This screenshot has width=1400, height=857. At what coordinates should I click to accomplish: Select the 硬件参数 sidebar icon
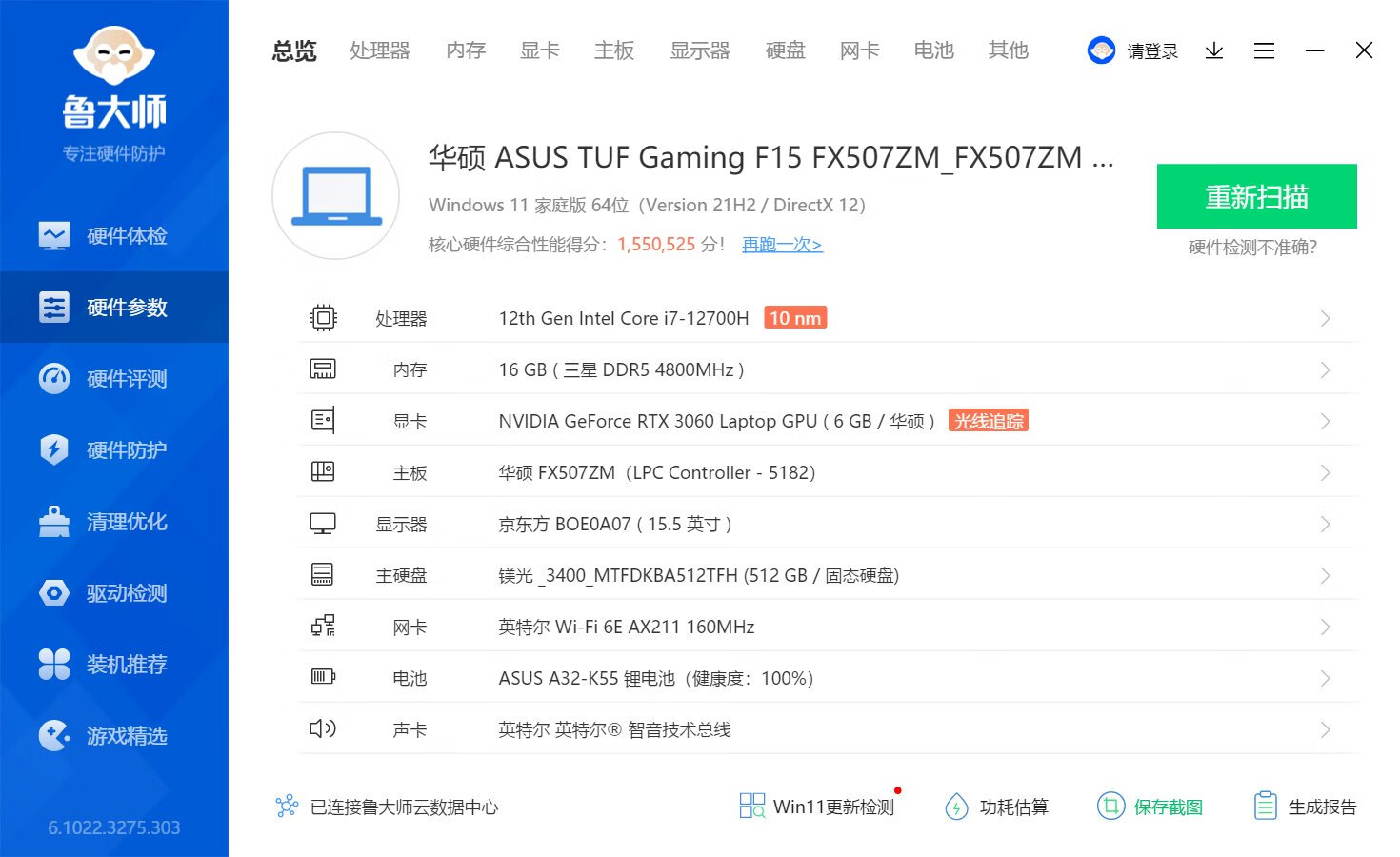coord(54,307)
